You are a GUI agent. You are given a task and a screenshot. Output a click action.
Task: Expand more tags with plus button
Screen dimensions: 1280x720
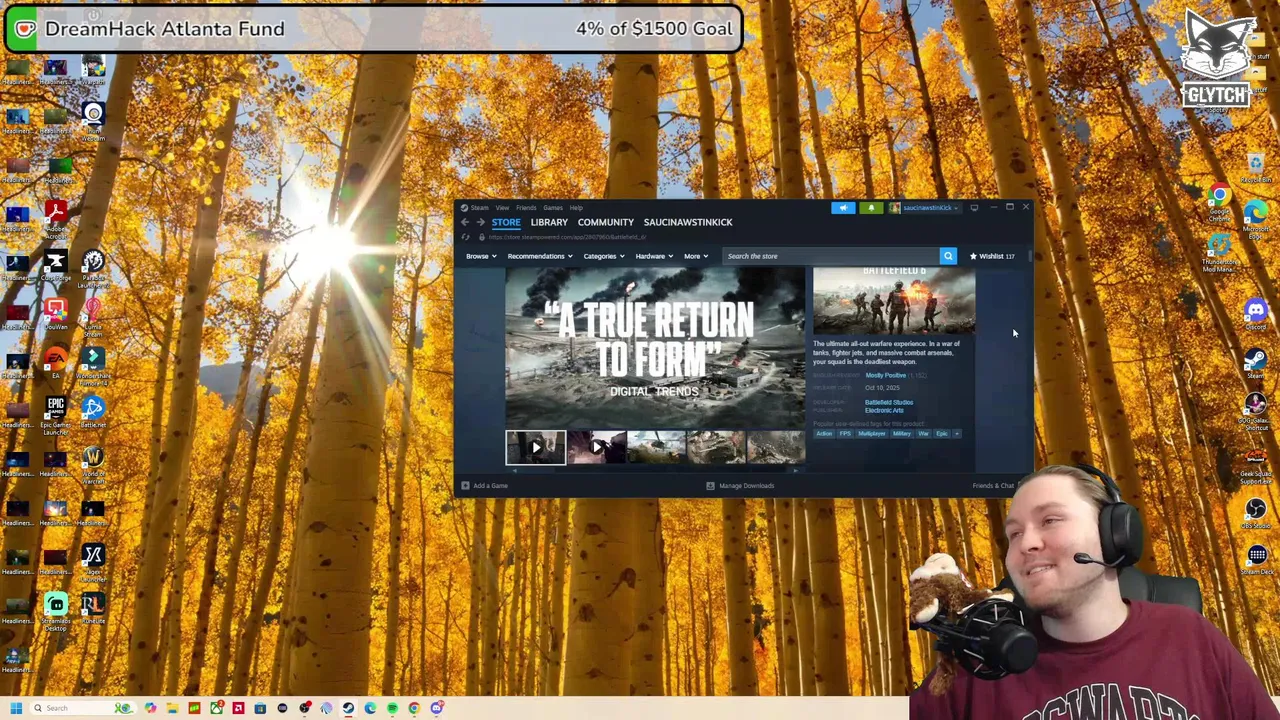[x=957, y=434]
